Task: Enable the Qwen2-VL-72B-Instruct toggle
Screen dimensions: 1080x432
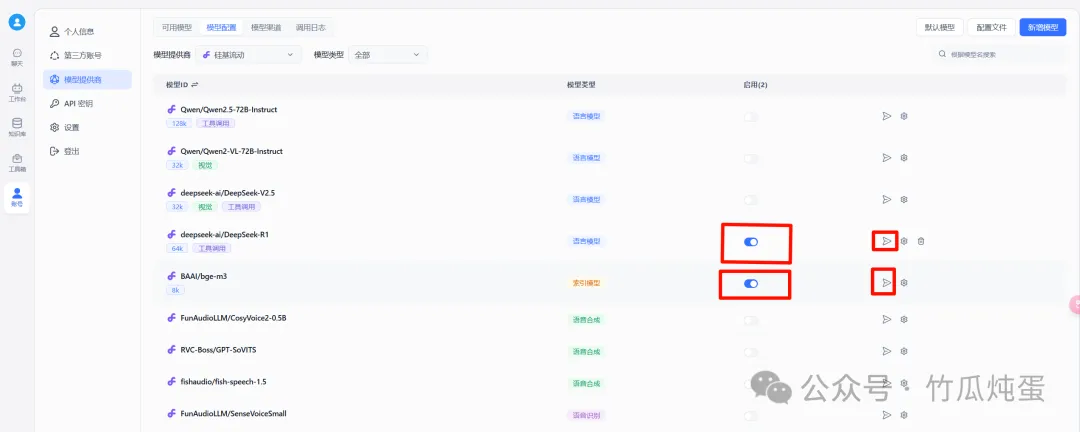Action: [x=751, y=158]
